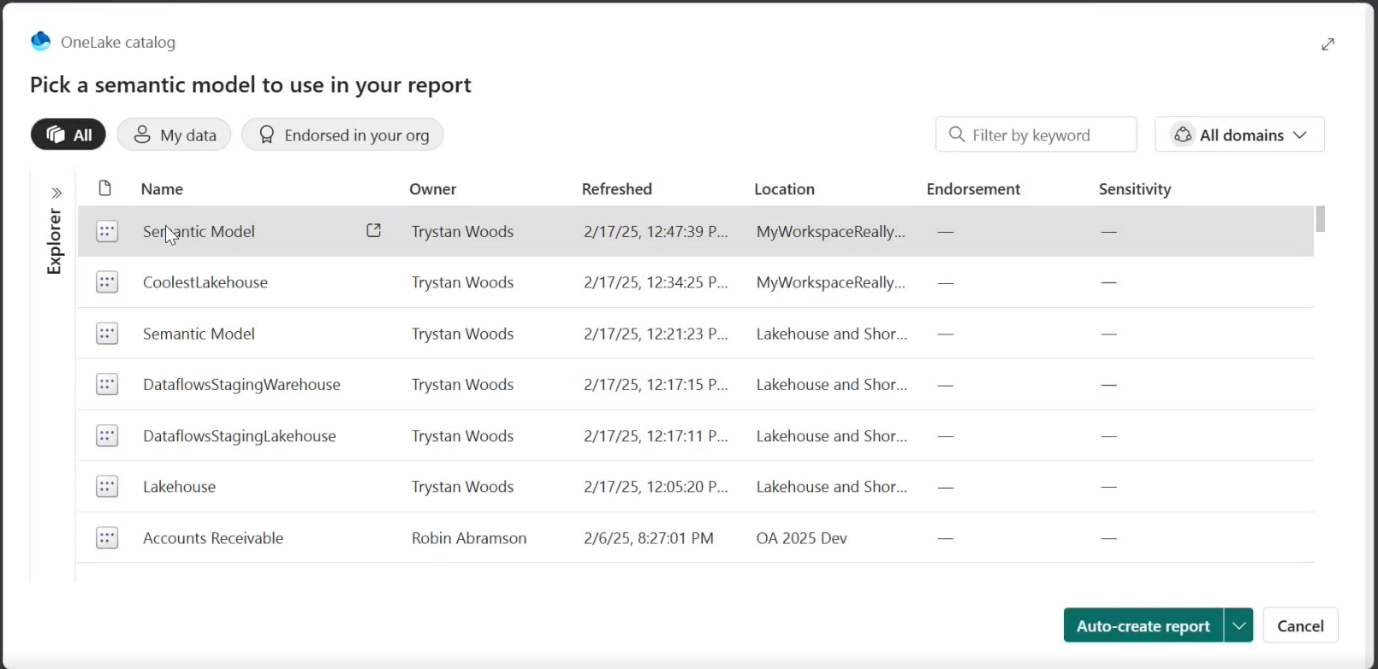
Task: Click the Auto-create report button
Action: (1142, 625)
